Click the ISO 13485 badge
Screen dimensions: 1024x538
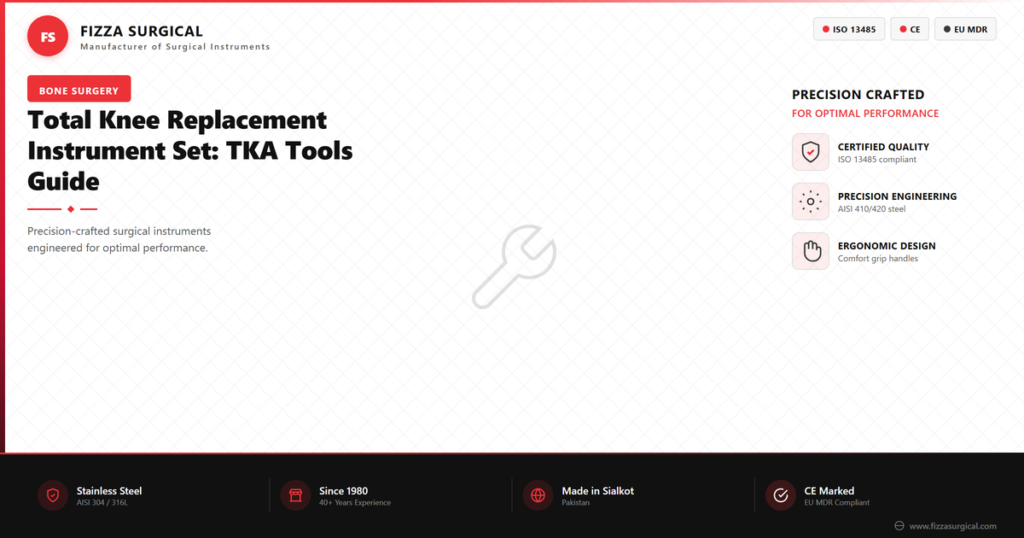click(849, 29)
